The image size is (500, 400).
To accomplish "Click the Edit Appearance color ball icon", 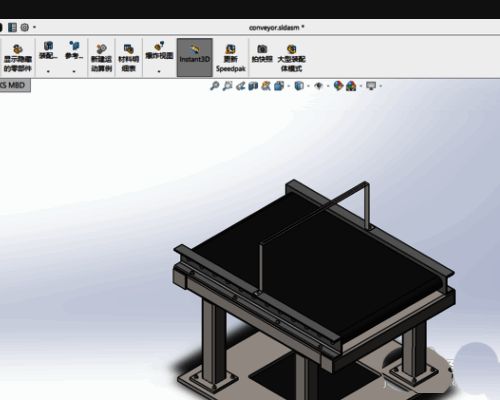I will [338, 86].
